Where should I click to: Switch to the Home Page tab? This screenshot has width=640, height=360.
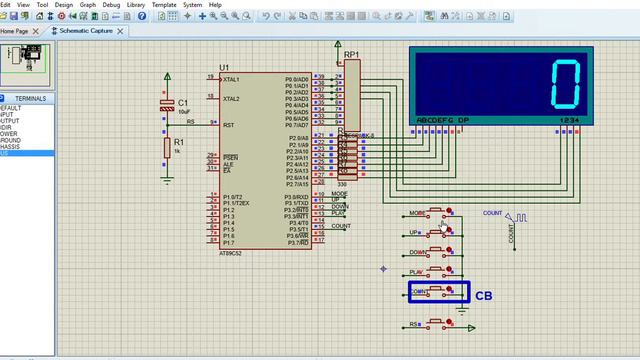point(14,31)
